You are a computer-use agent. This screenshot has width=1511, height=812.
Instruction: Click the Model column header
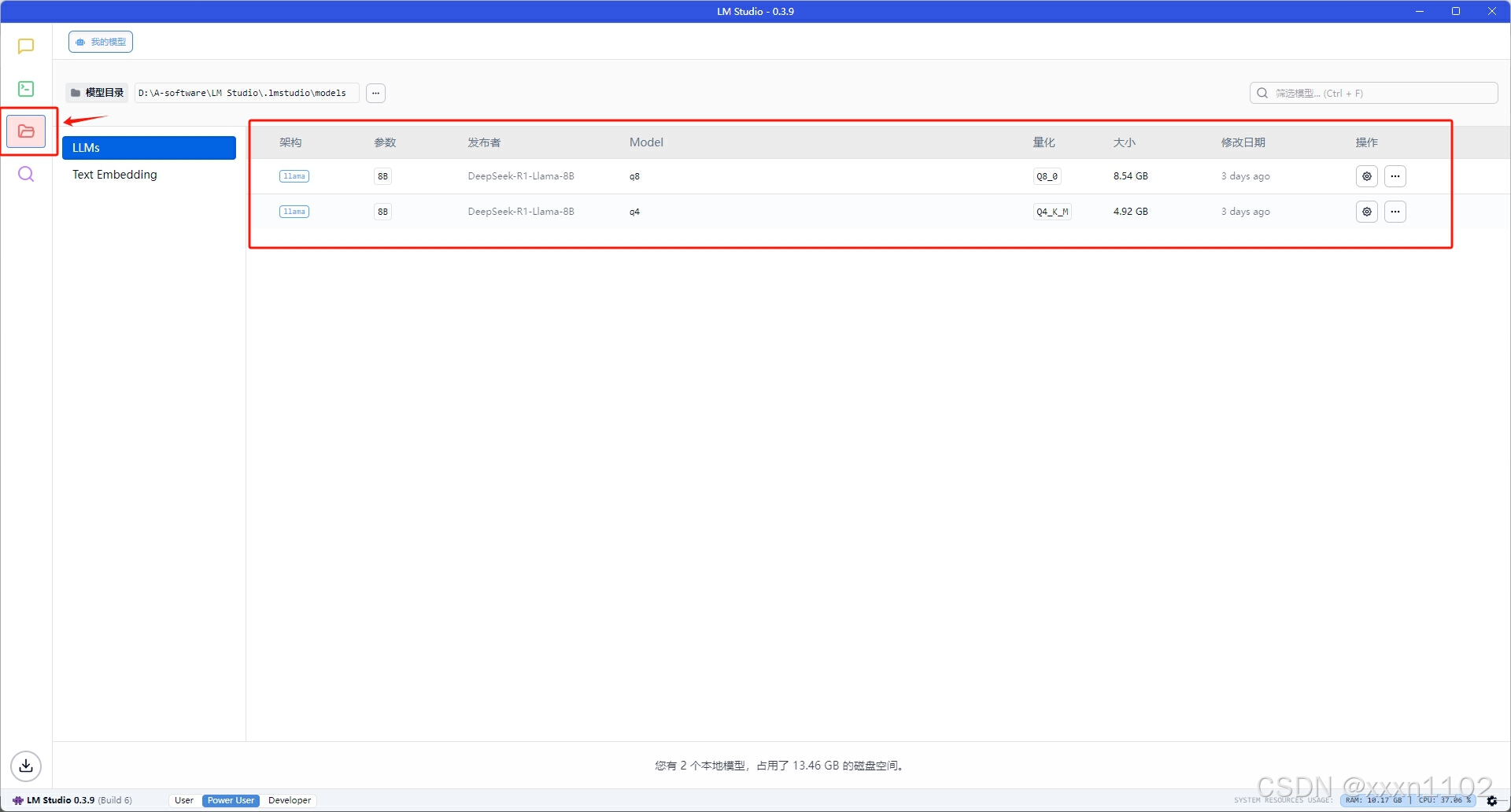[x=646, y=142]
